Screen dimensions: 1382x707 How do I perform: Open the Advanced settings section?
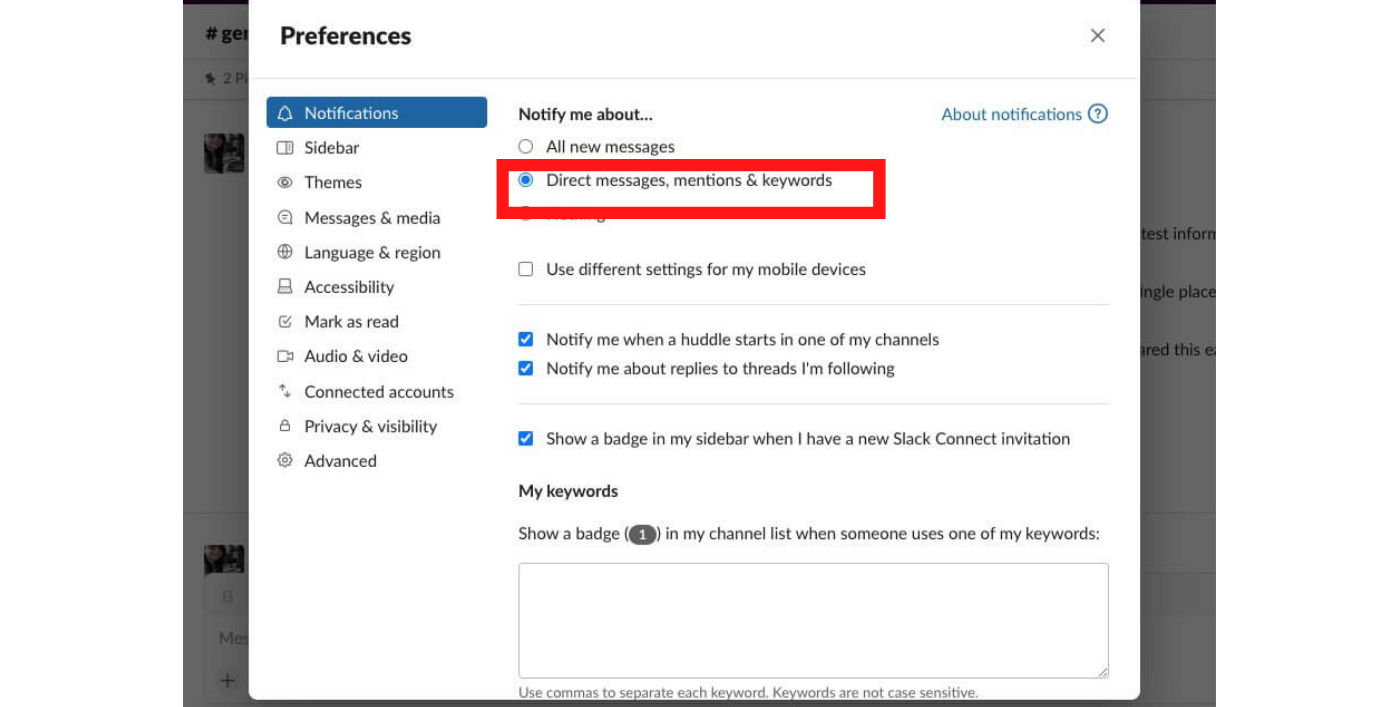(377, 461)
